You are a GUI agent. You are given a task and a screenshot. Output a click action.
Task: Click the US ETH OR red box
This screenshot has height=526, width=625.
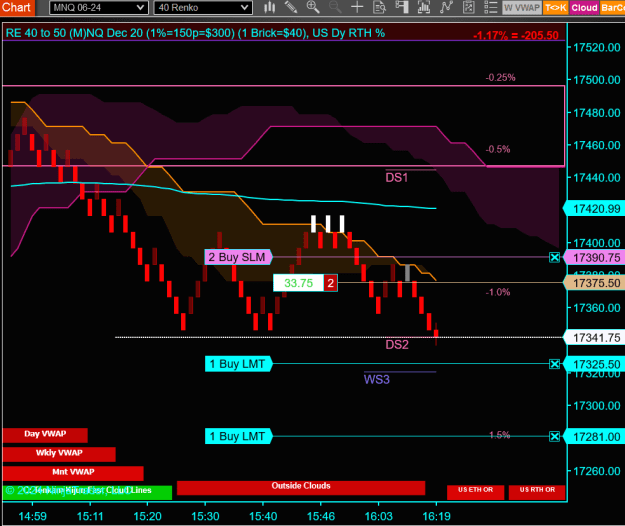(476, 492)
